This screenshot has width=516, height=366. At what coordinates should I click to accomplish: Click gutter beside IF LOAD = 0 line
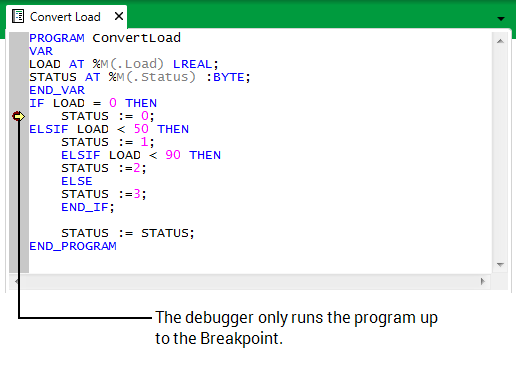tap(19, 103)
